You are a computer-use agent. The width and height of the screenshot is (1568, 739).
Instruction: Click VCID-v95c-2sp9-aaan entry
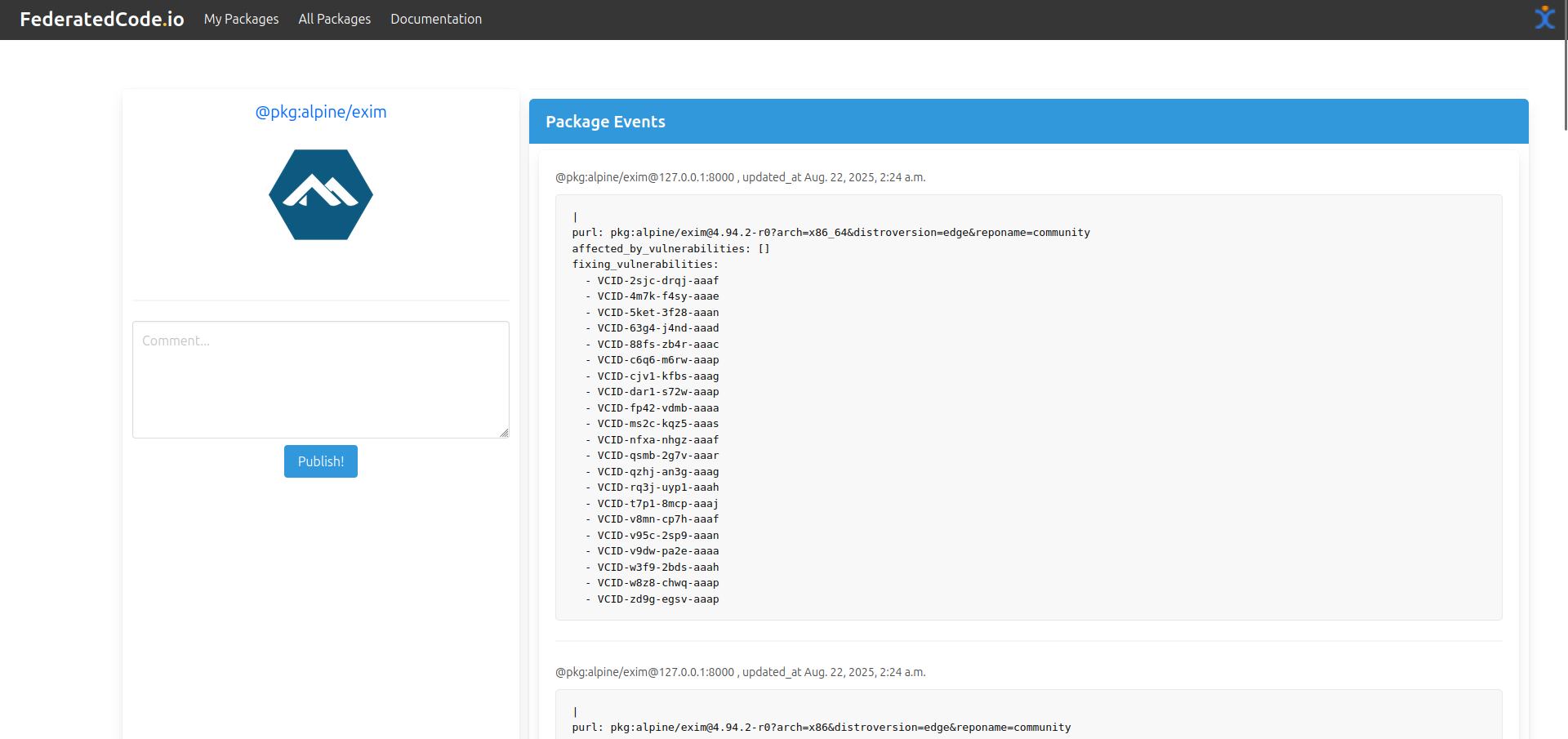coord(658,536)
